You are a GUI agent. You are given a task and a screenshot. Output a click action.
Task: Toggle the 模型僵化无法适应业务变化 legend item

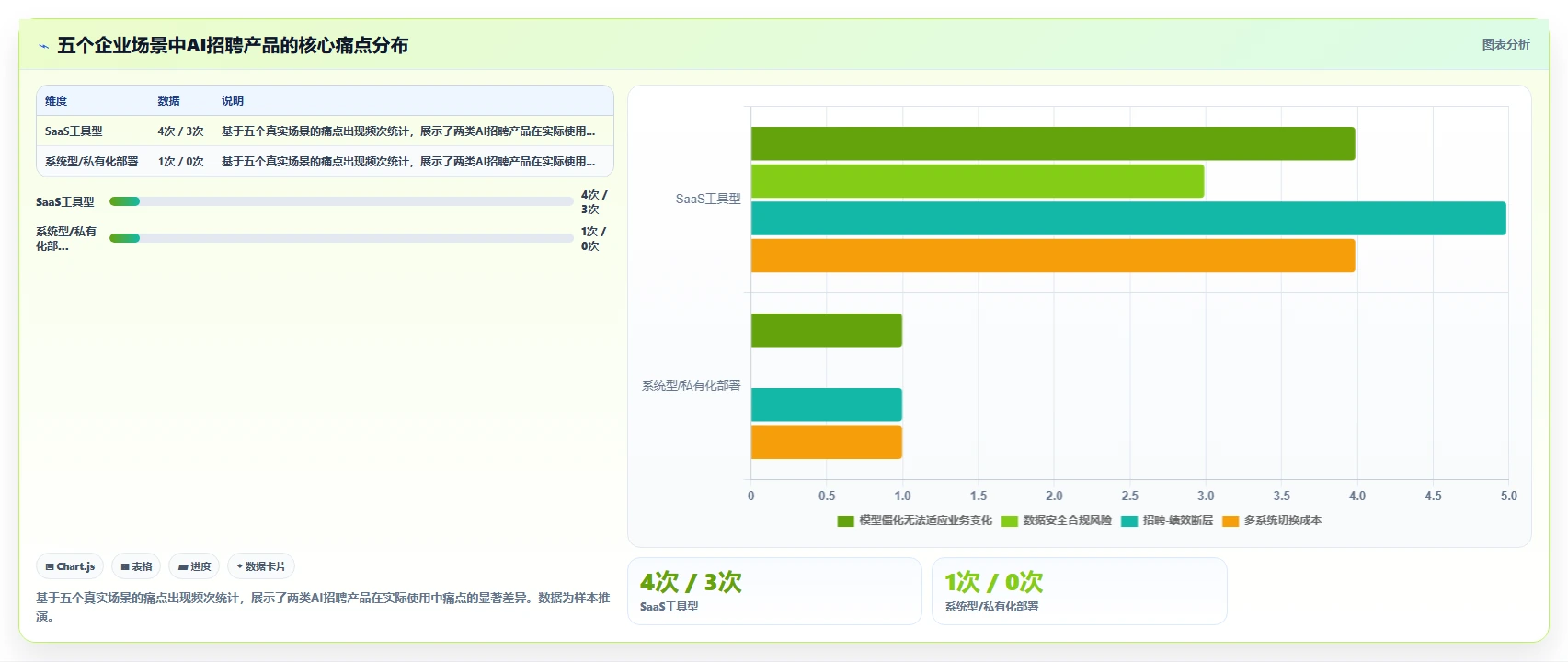pyautogui.click(x=914, y=520)
